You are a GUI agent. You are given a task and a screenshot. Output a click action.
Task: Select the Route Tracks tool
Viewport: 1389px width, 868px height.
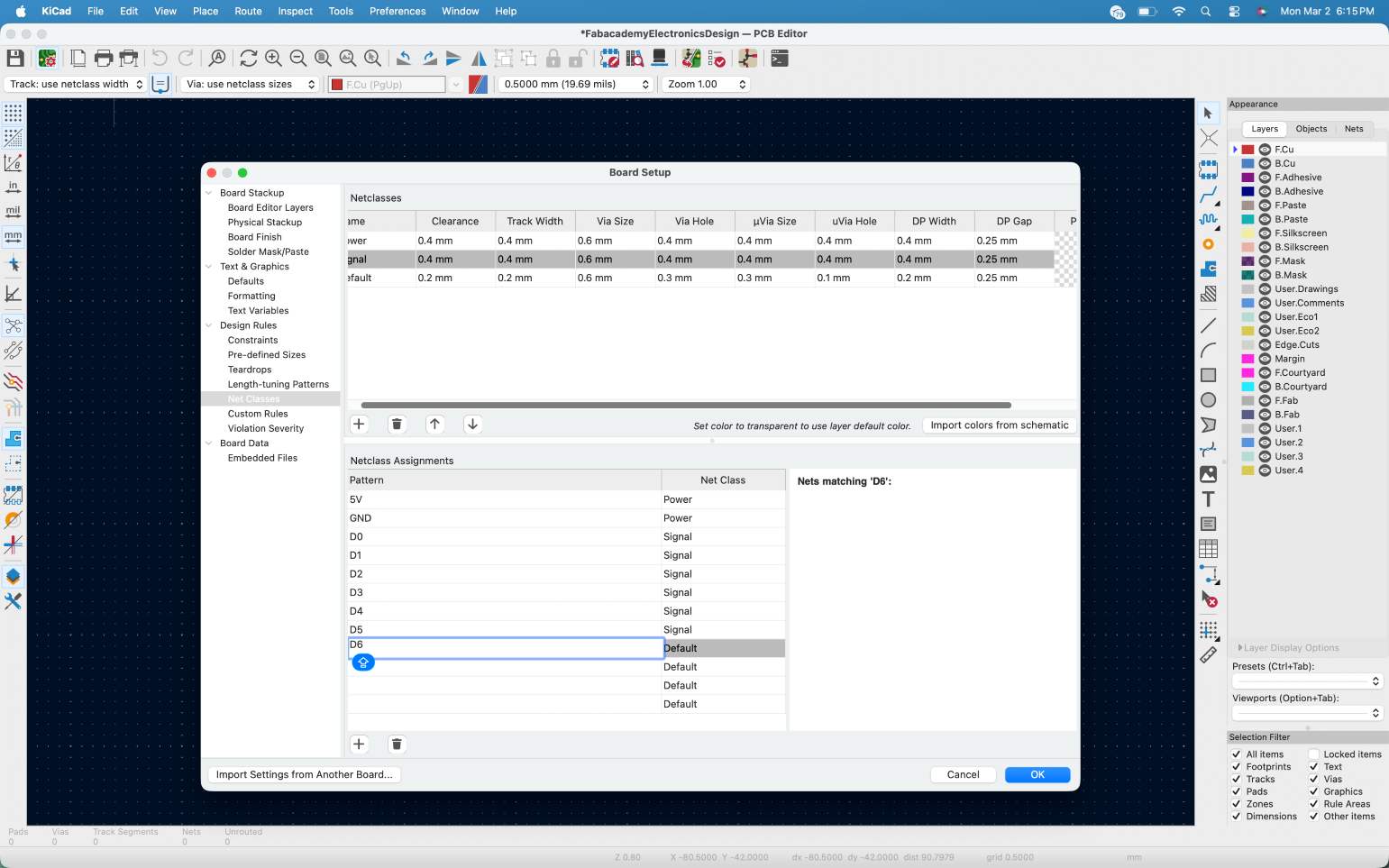(1209, 195)
